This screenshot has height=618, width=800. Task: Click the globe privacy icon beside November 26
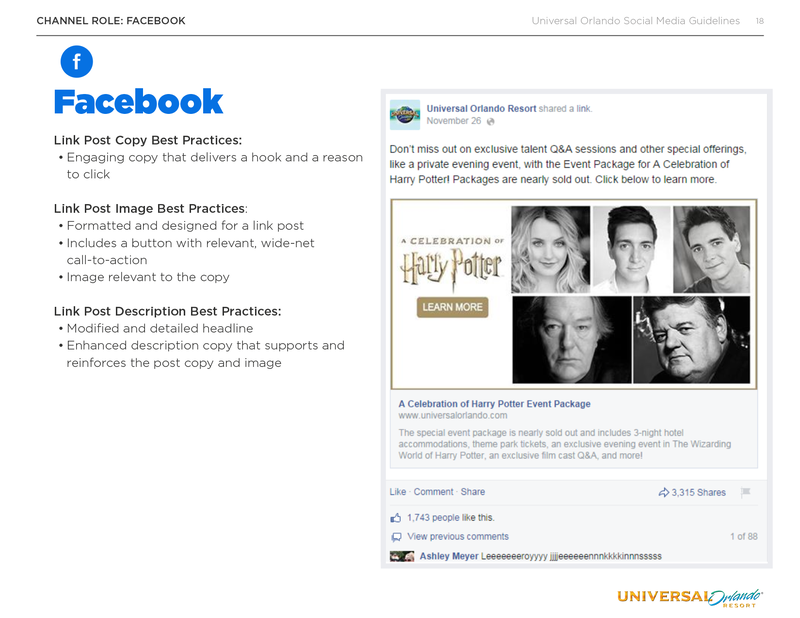coord(490,121)
